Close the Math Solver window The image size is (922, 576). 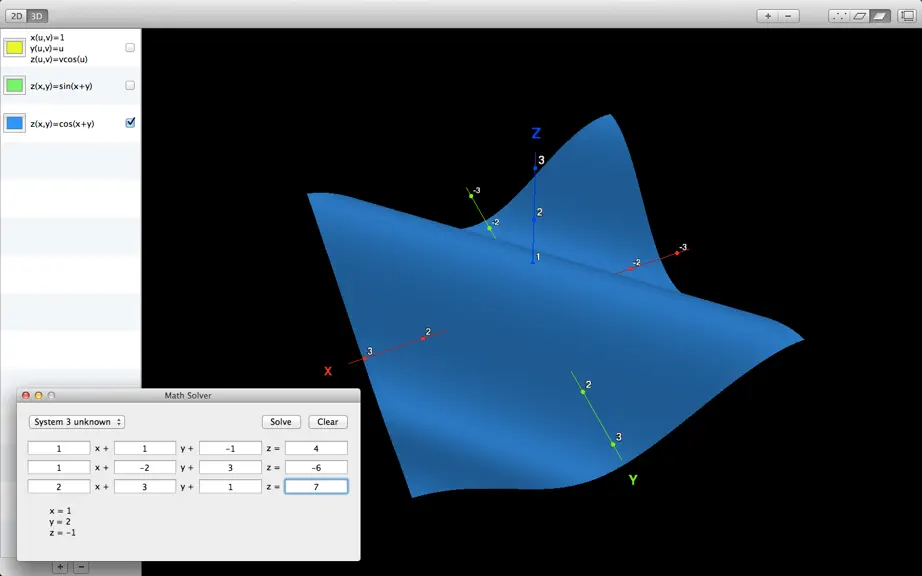coord(26,396)
